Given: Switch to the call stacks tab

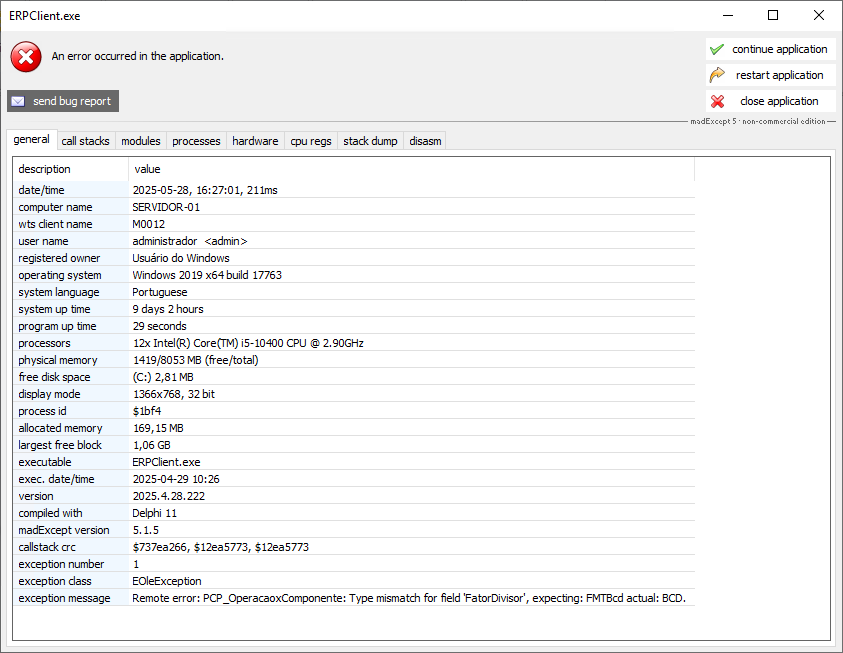Looking at the screenshot, I should (x=85, y=141).
